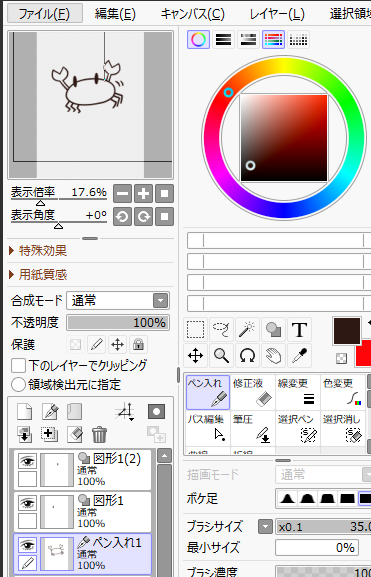Delete layer with trash icon

[x=99, y=434]
